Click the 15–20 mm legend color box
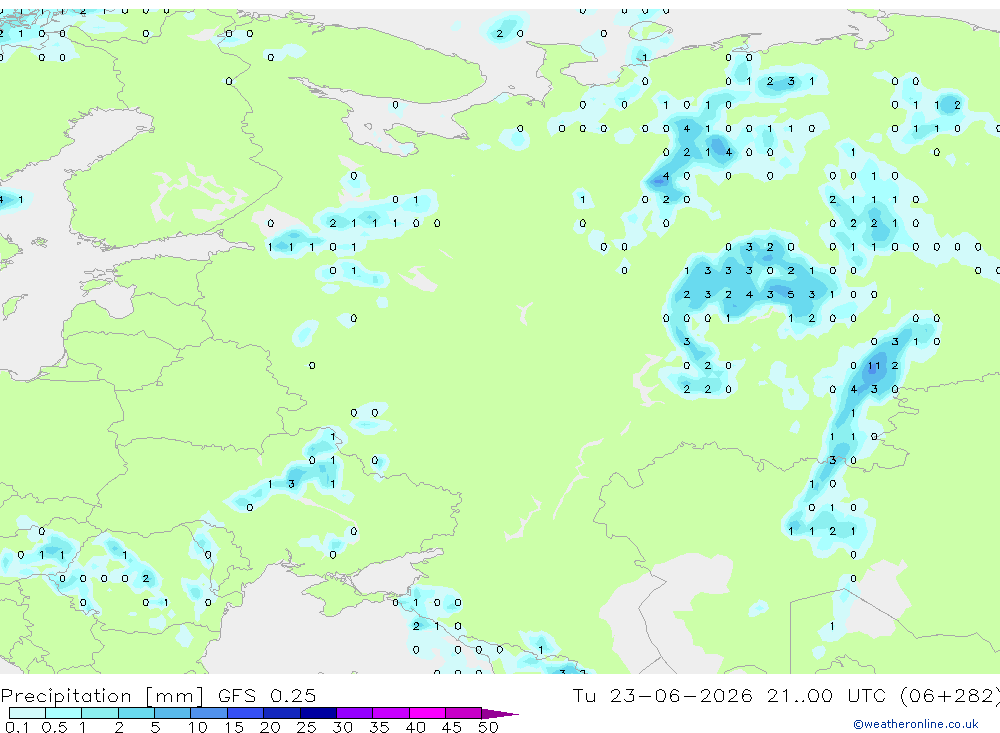This screenshot has height=733, width=1000. coord(246,713)
